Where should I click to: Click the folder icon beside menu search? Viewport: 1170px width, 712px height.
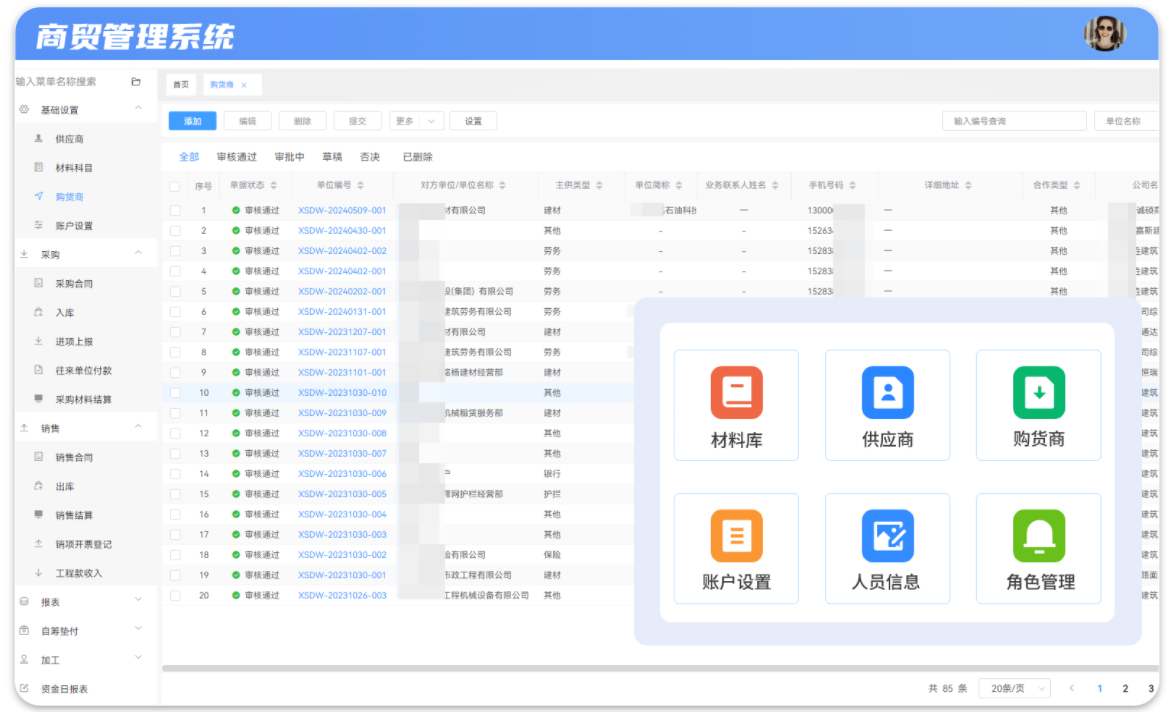pyautogui.click(x=136, y=81)
